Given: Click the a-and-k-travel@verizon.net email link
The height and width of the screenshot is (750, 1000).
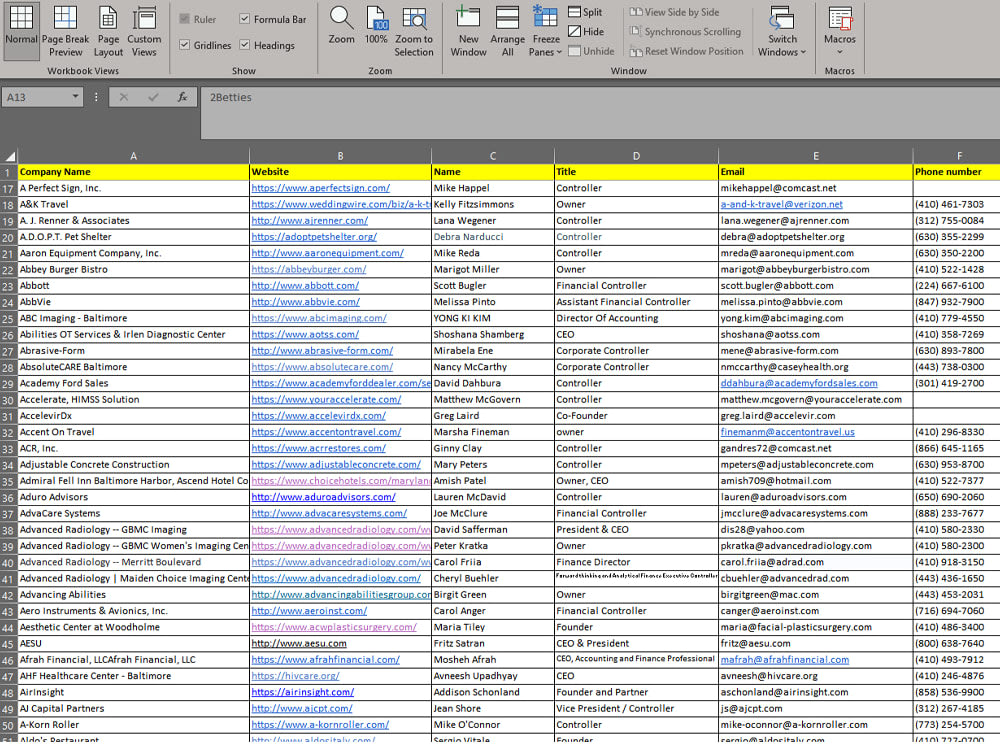Looking at the screenshot, I should pos(781,204).
